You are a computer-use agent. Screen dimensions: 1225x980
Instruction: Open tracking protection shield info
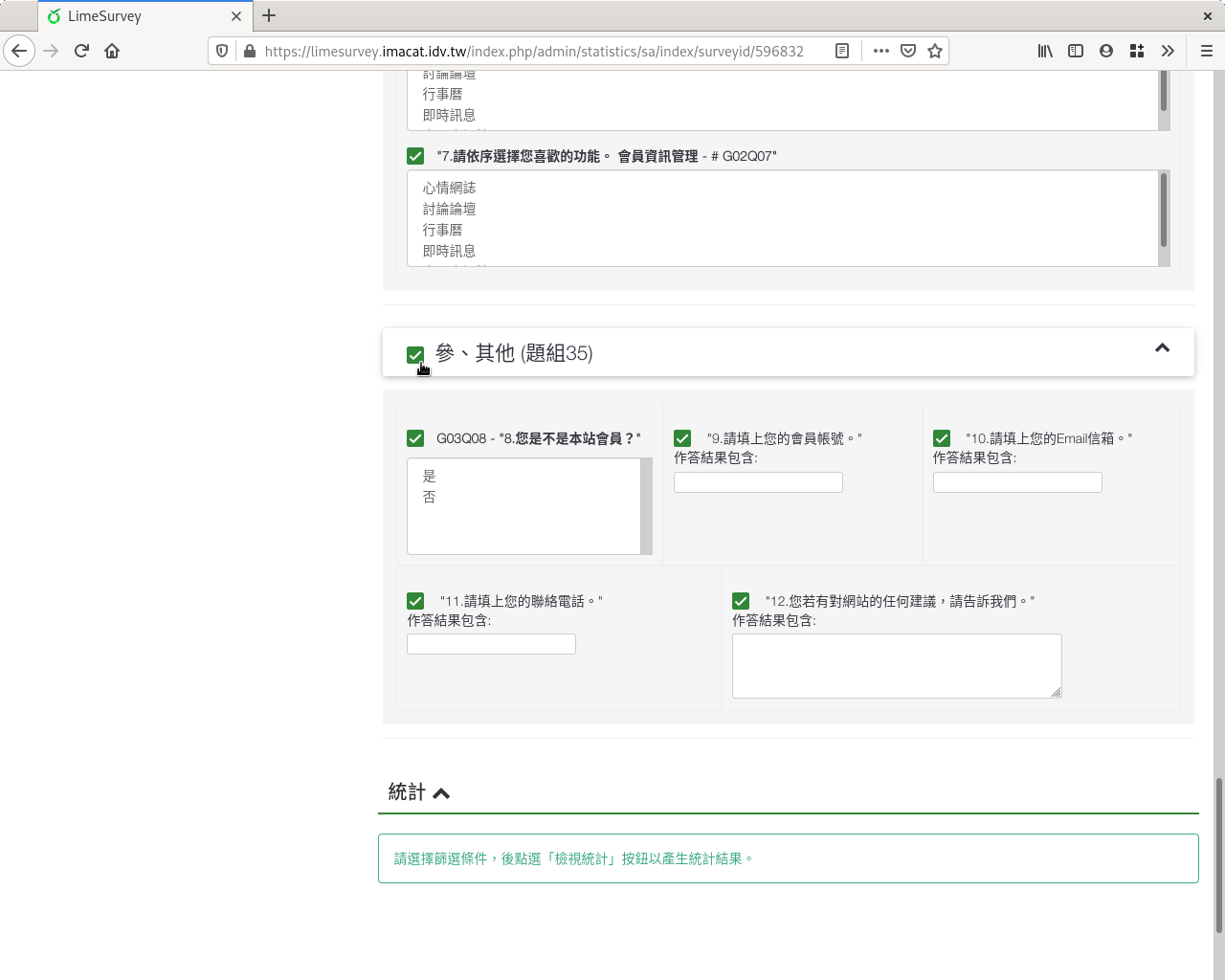coord(222,51)
